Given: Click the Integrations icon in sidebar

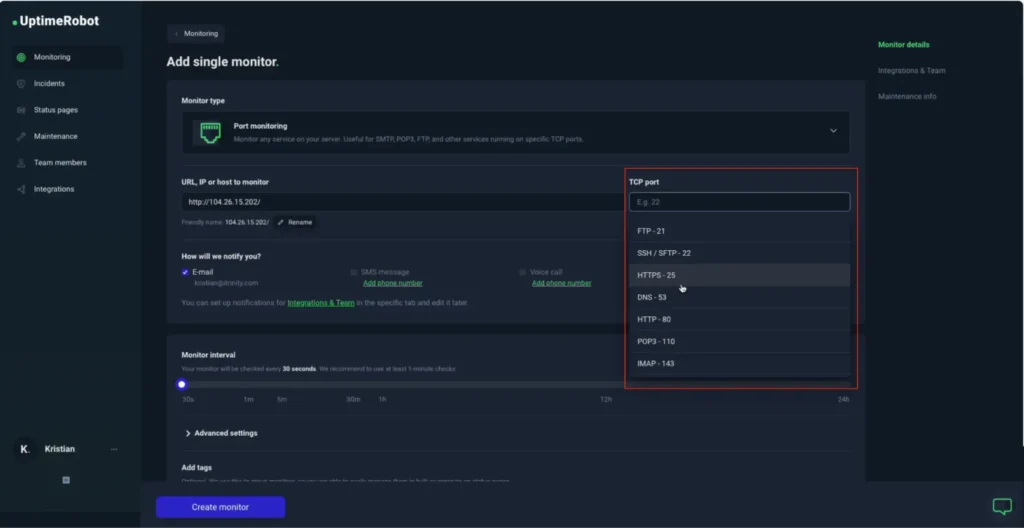Looking at the screenshot, I should pyautogui.click(x=21, y=190).
